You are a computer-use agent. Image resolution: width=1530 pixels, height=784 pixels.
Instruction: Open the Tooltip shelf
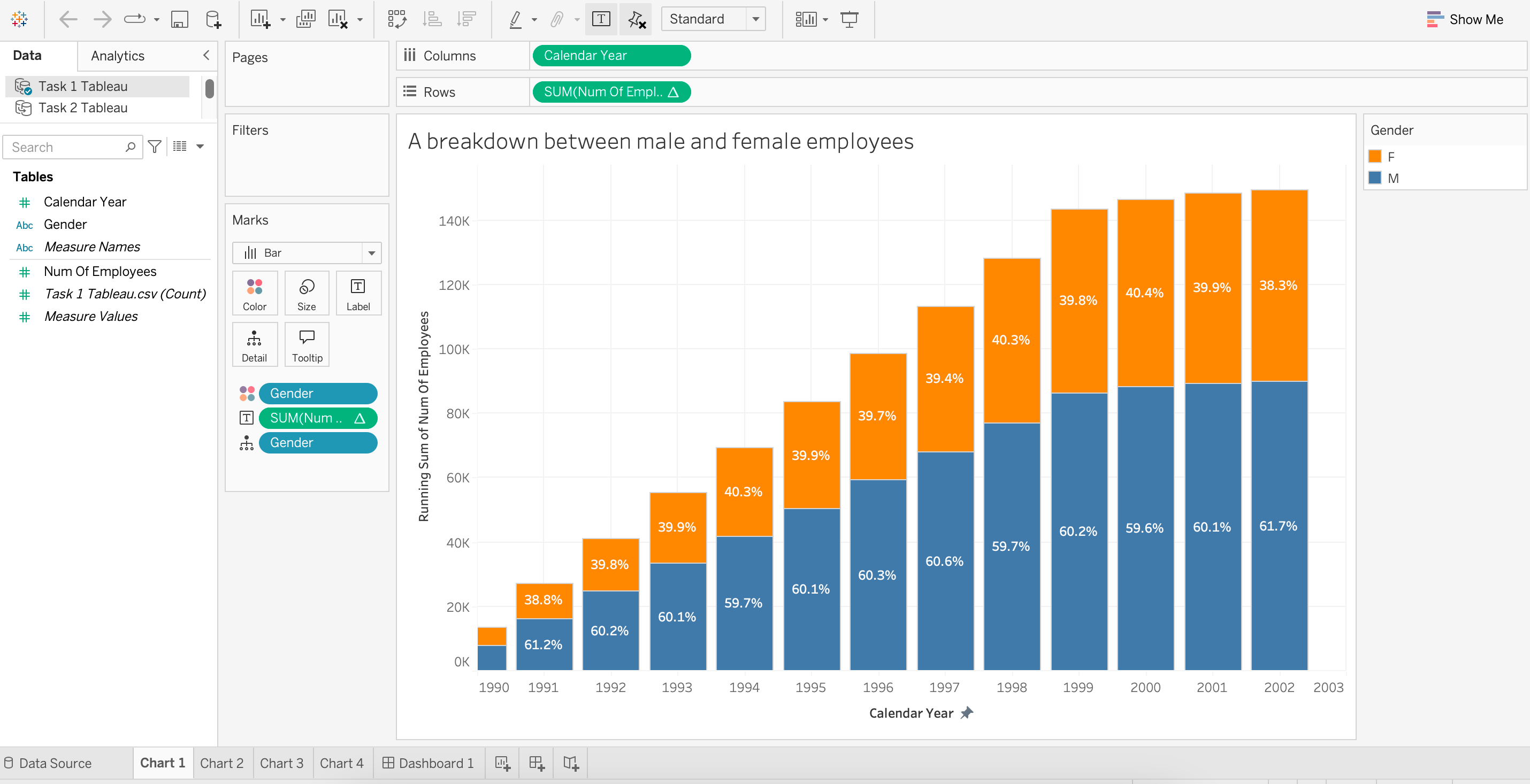[x=307, y=344]
